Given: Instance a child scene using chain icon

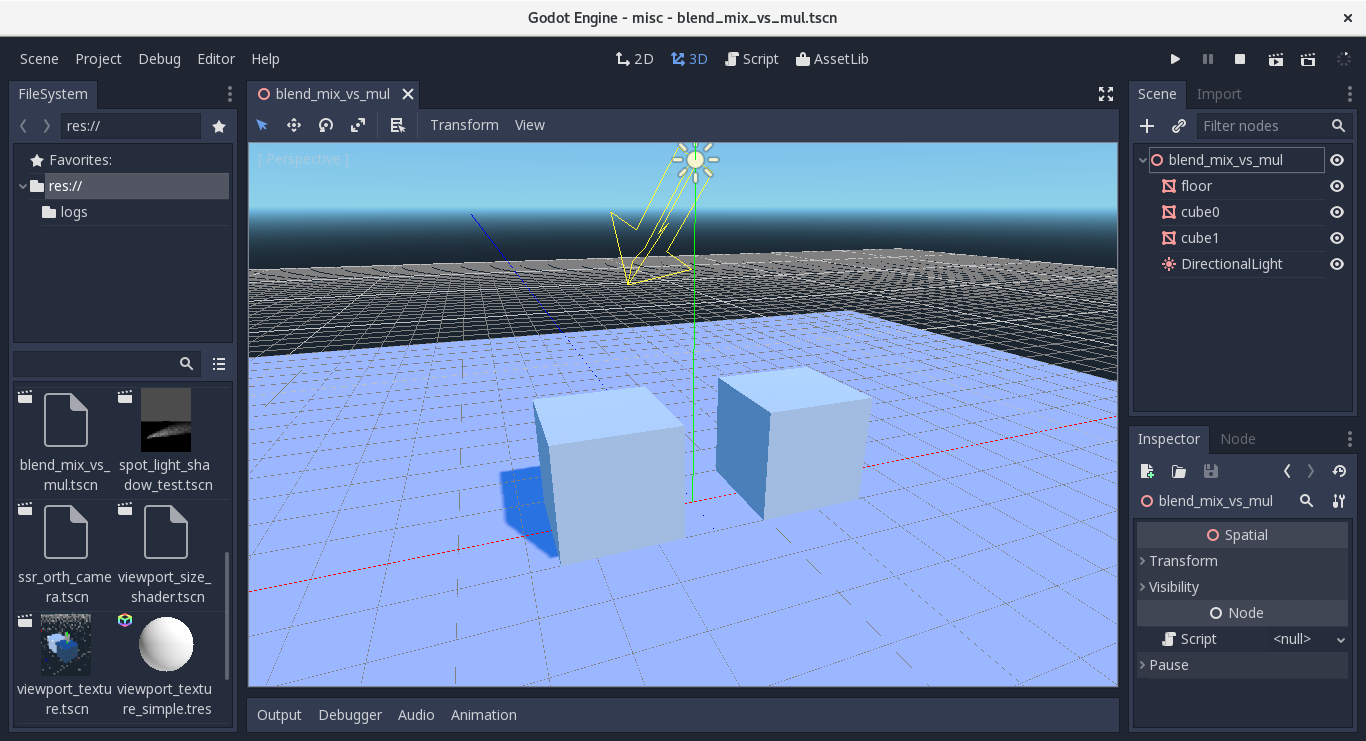Looking at the screenshot, I should coord(1179,126).
